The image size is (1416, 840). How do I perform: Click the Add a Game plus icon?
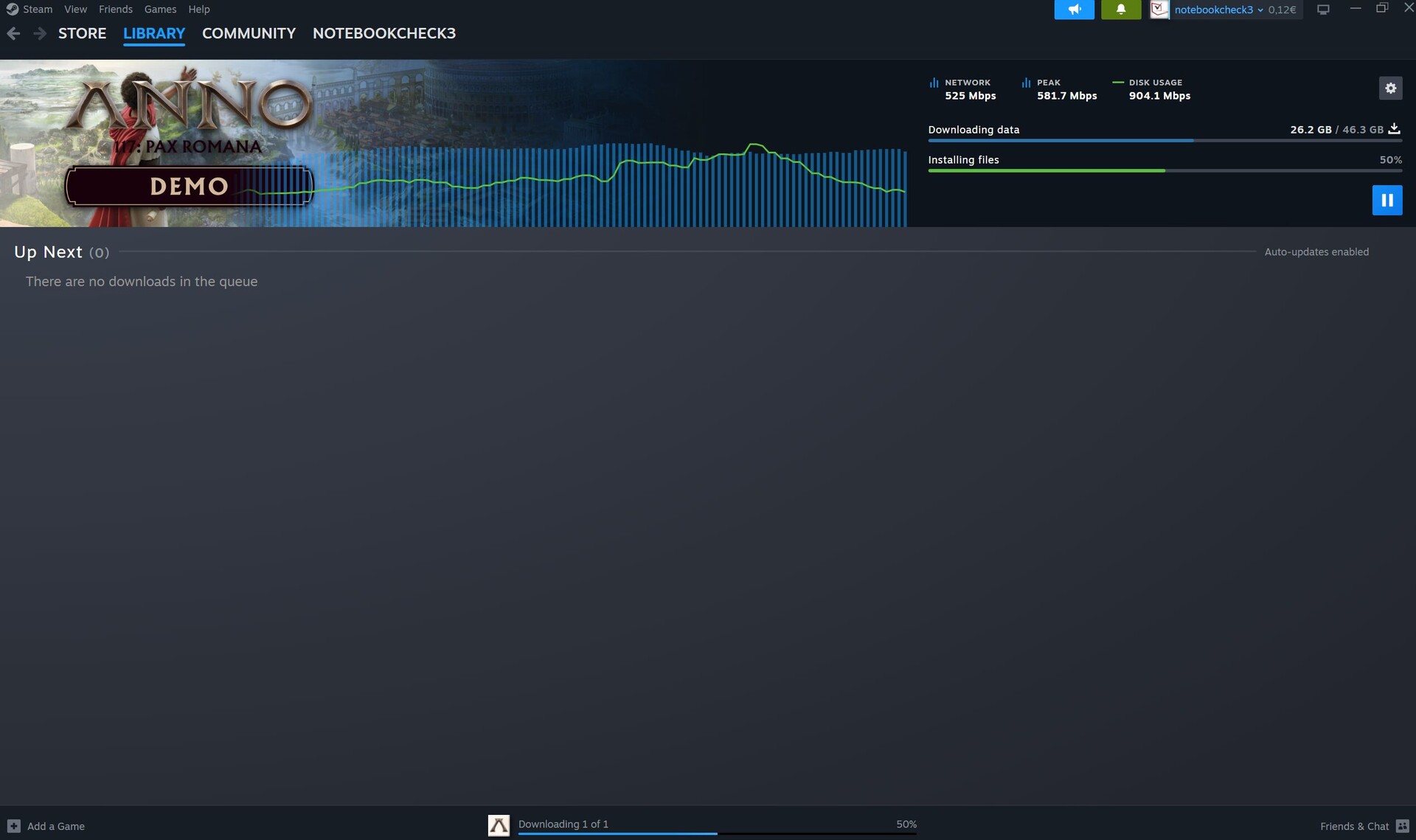click(x=14, y=826)
